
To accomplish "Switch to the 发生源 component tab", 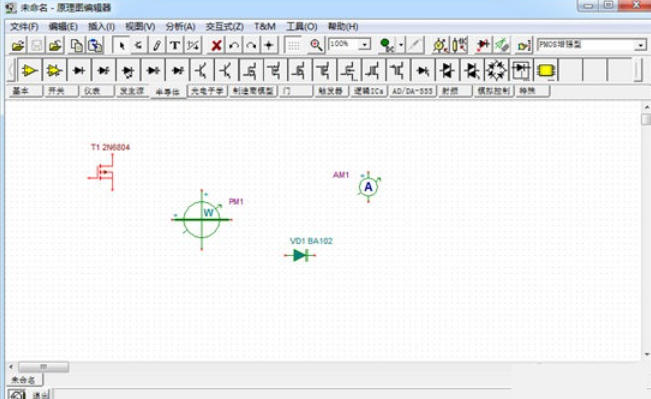I will (132, 91).
